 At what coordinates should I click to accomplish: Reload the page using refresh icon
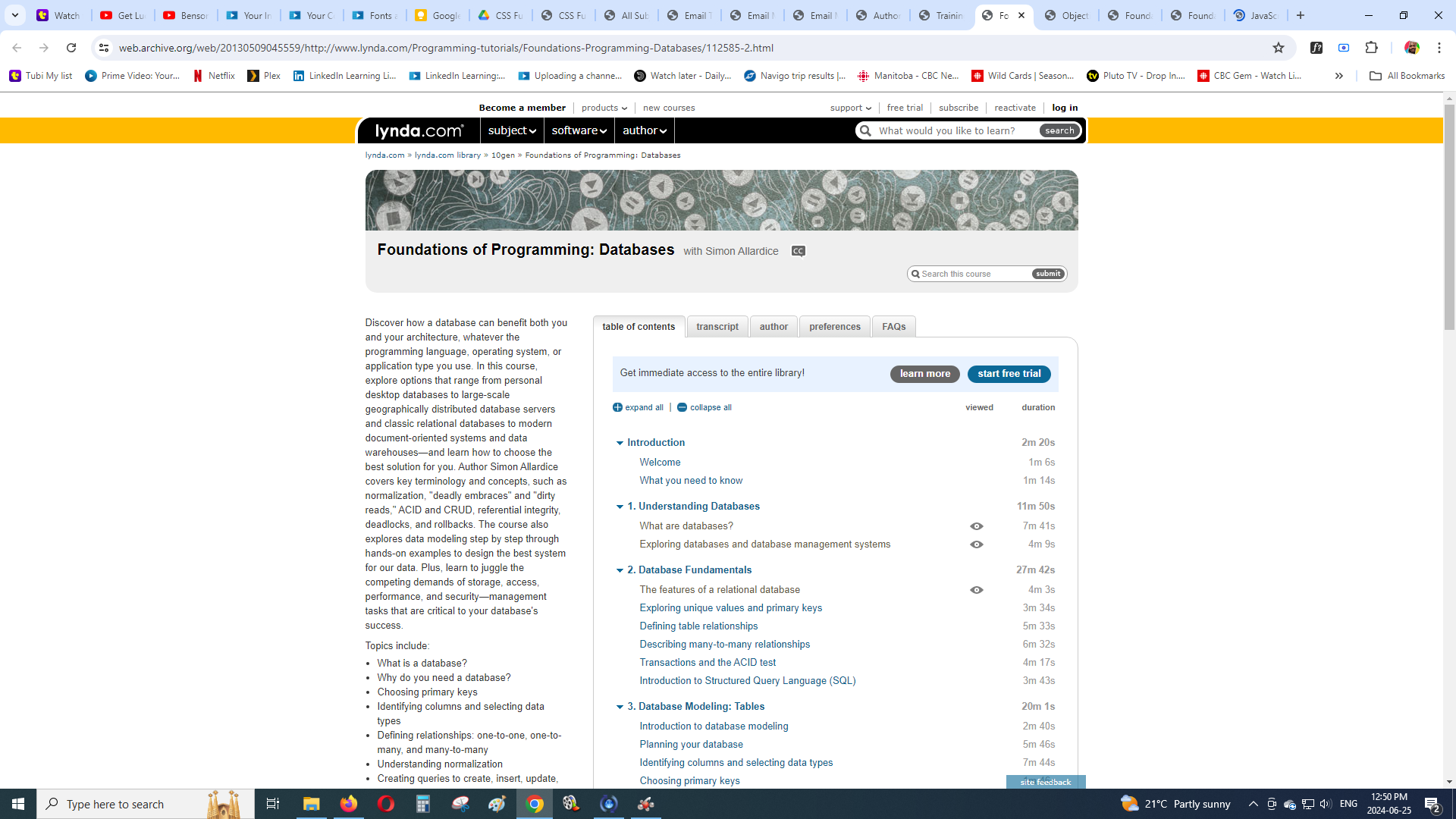point(71,48)
